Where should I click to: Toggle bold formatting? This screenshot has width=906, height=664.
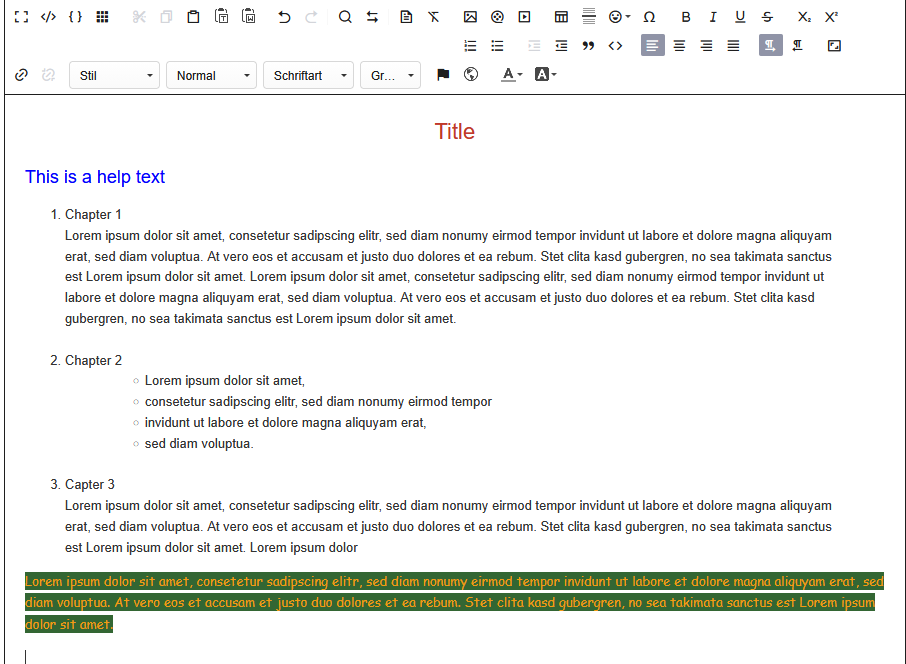(685, 17)
